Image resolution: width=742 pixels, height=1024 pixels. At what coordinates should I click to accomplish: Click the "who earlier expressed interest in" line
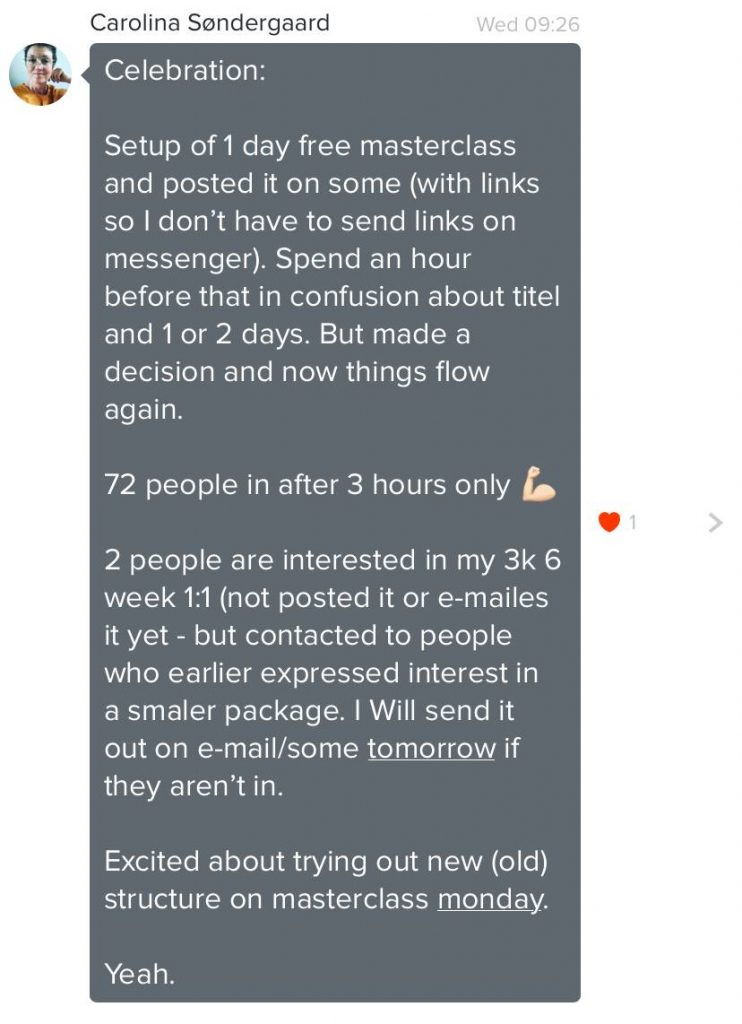[321, 673]
